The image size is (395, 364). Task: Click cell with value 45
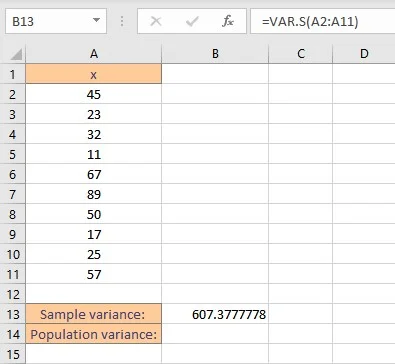(x=94, y=94)
